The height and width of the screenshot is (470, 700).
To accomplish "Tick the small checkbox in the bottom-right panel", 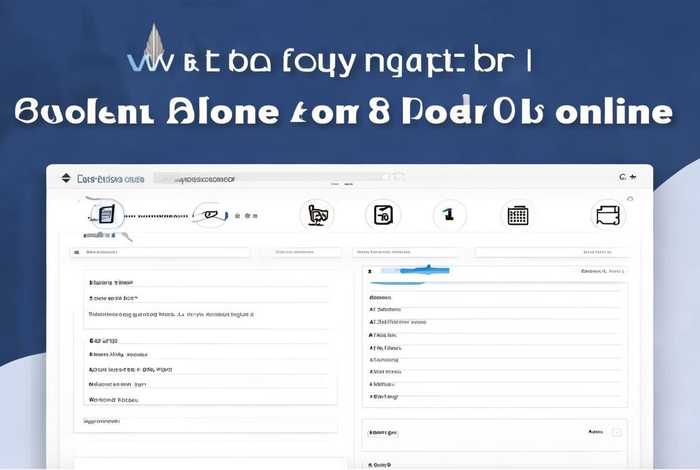I will click(616, 432).
